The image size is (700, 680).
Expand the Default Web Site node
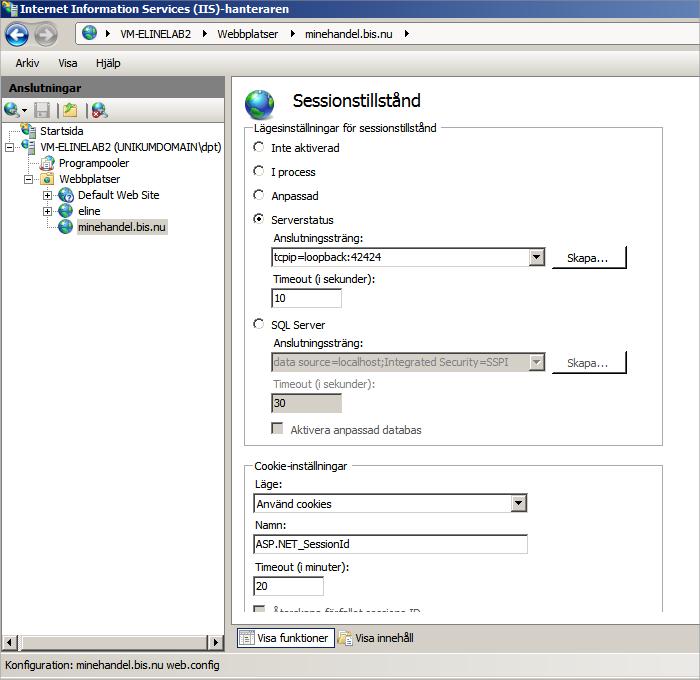[47, 196]
